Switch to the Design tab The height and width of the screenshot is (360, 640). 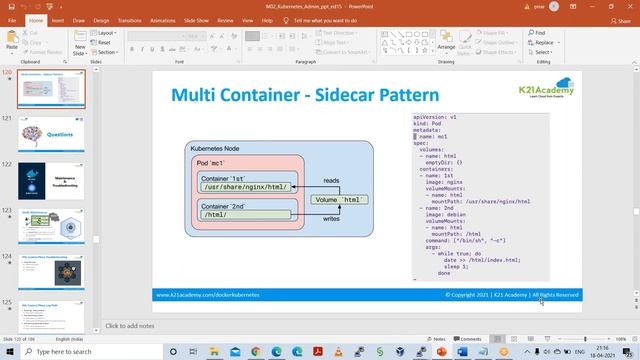[x=101, y=20]
